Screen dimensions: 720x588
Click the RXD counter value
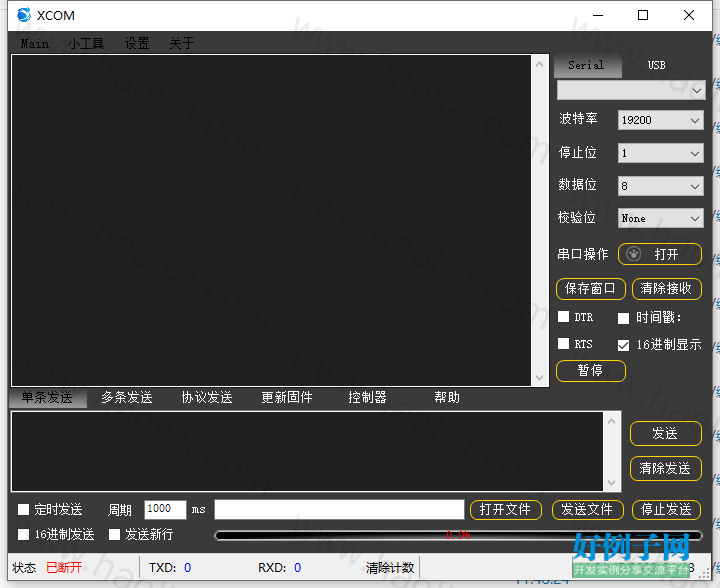pyautogui.click(x=298, y=568)
